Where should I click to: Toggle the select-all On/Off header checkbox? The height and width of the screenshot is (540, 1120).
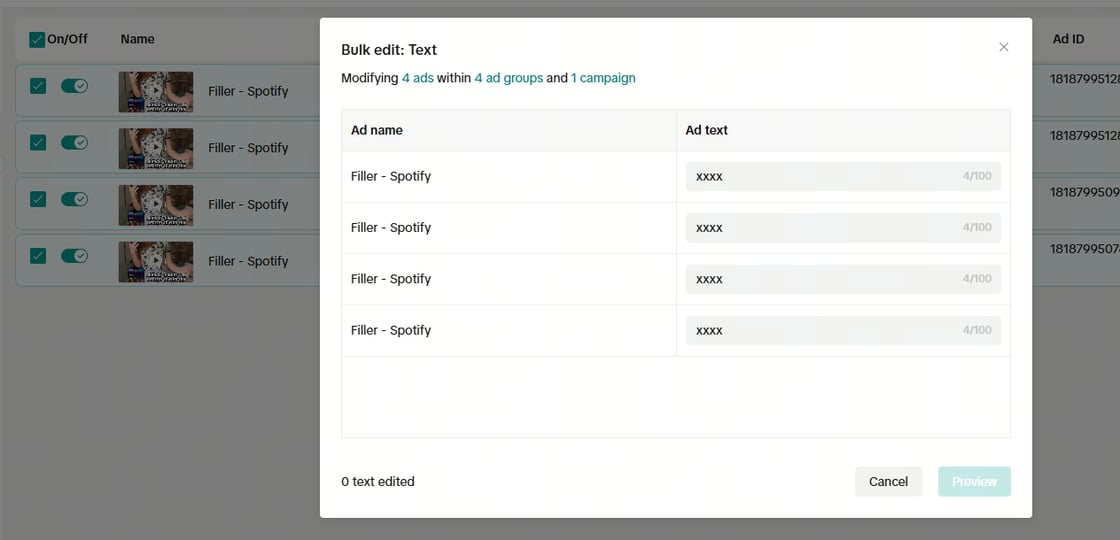coord(37,40)
